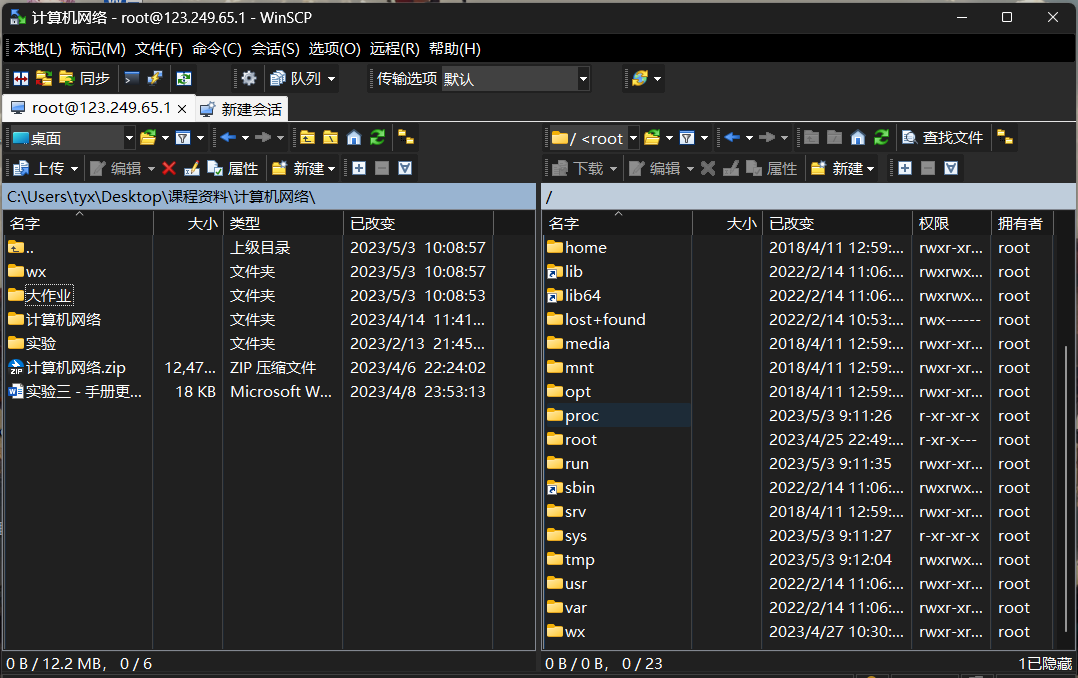Open the terminal console icon
Viewport: 1078px width, 678px height.
[131, 78]
